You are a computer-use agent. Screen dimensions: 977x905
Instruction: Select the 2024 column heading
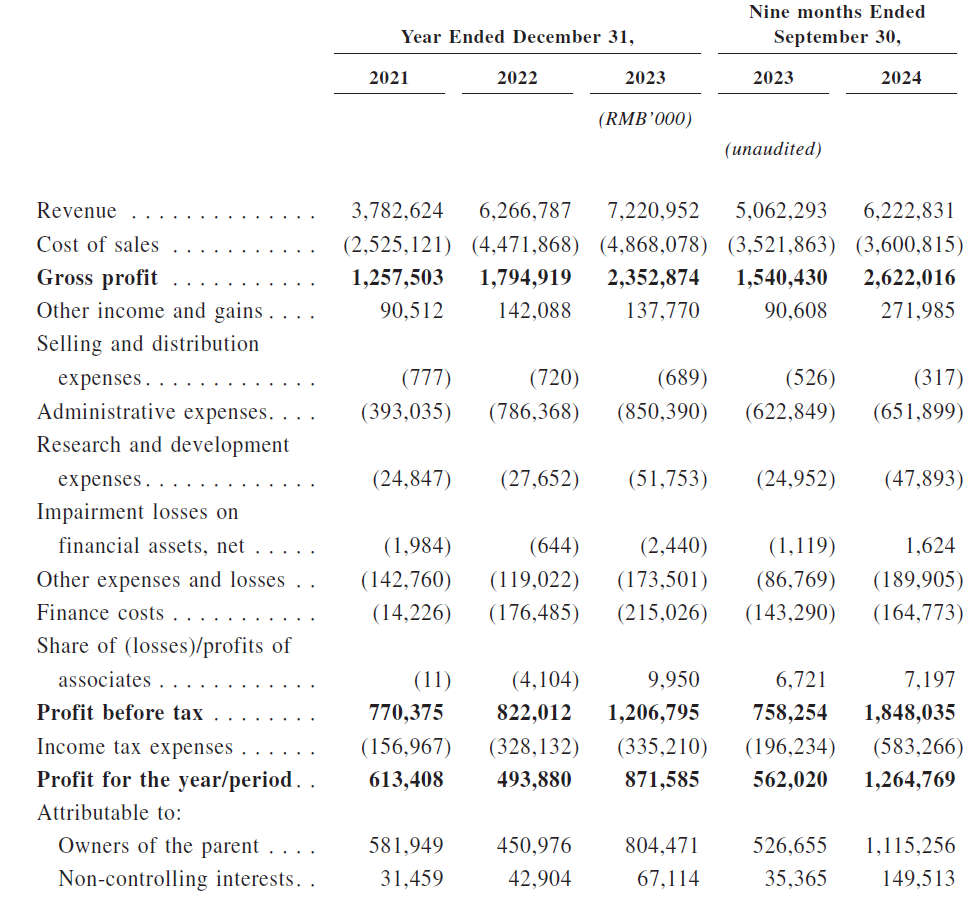(901, 78)
